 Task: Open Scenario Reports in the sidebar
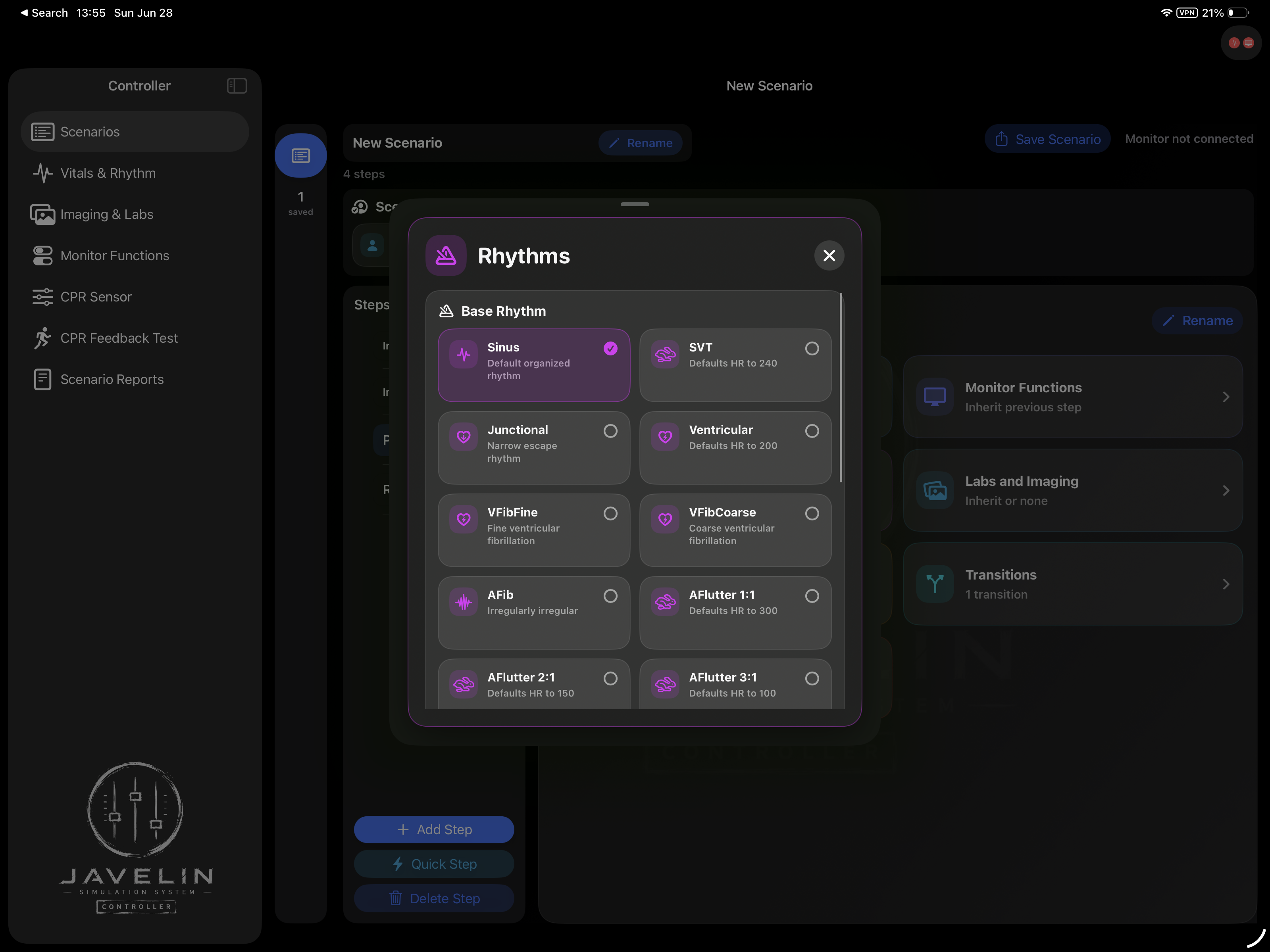135,379
